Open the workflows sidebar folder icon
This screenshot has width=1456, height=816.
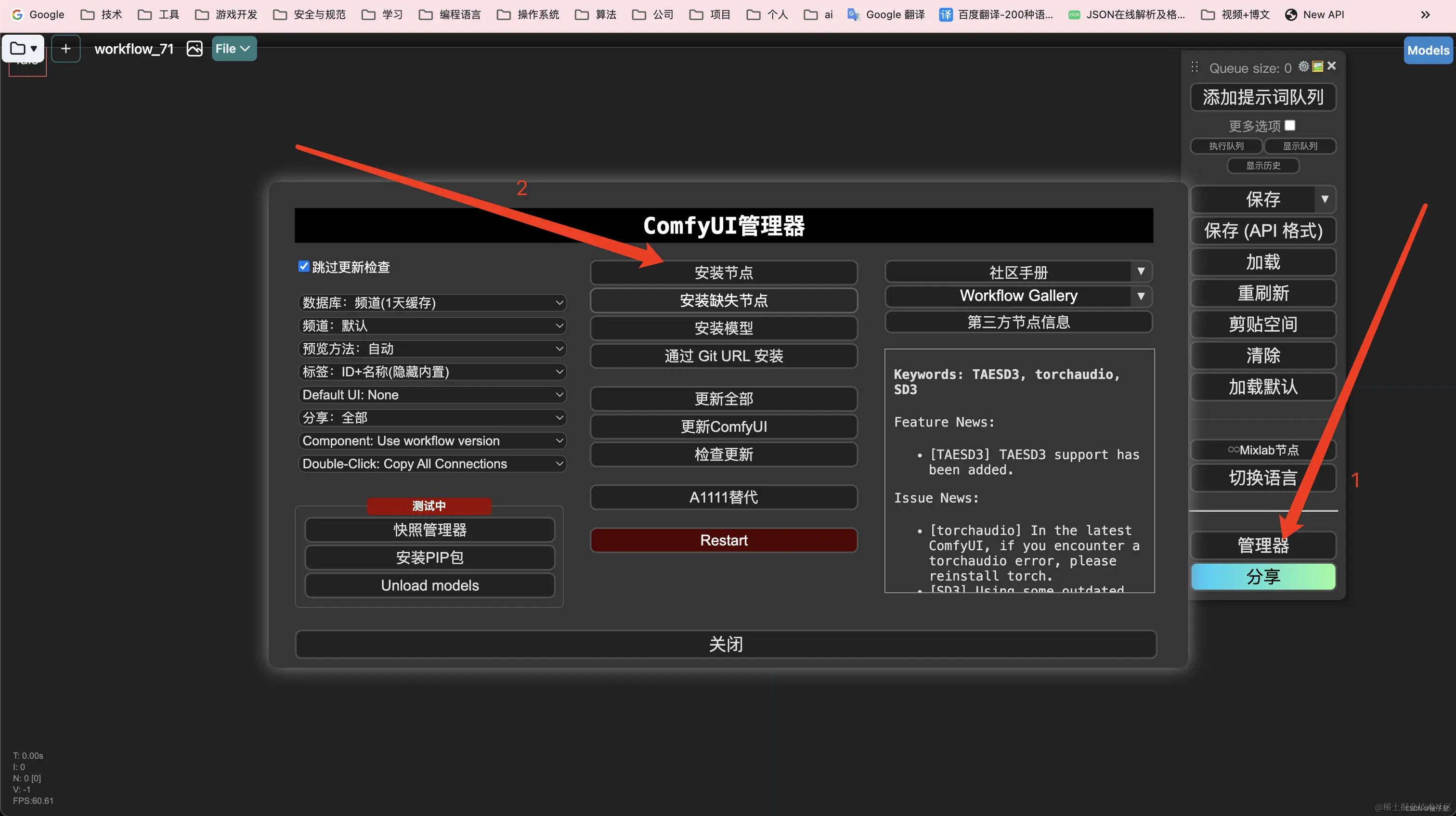17,48
